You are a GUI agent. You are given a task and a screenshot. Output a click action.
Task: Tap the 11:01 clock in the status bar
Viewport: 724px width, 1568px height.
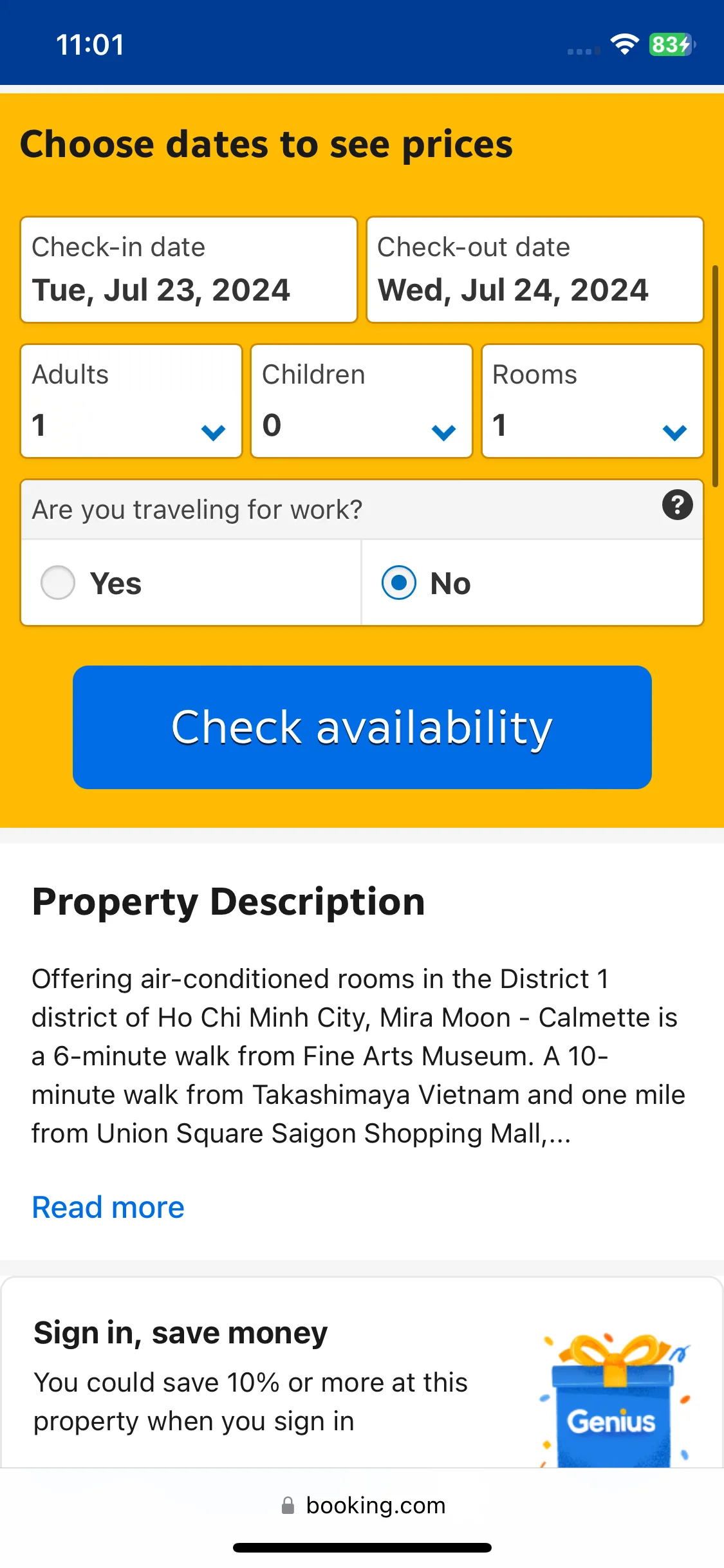tap(90, 44)
